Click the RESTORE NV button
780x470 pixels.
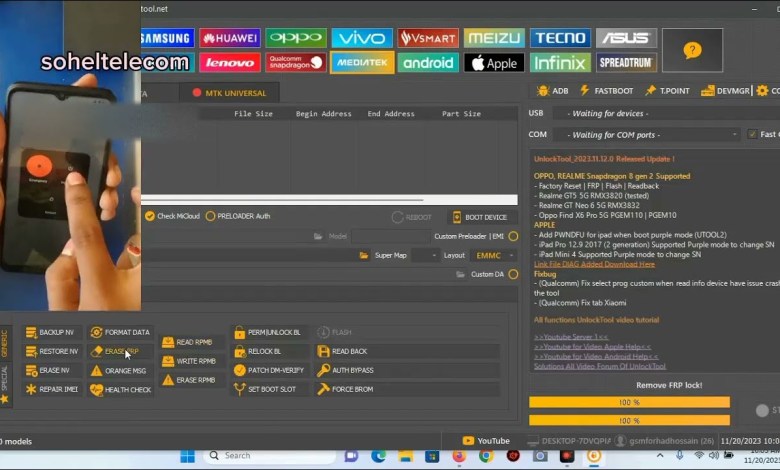click(52, 351)
